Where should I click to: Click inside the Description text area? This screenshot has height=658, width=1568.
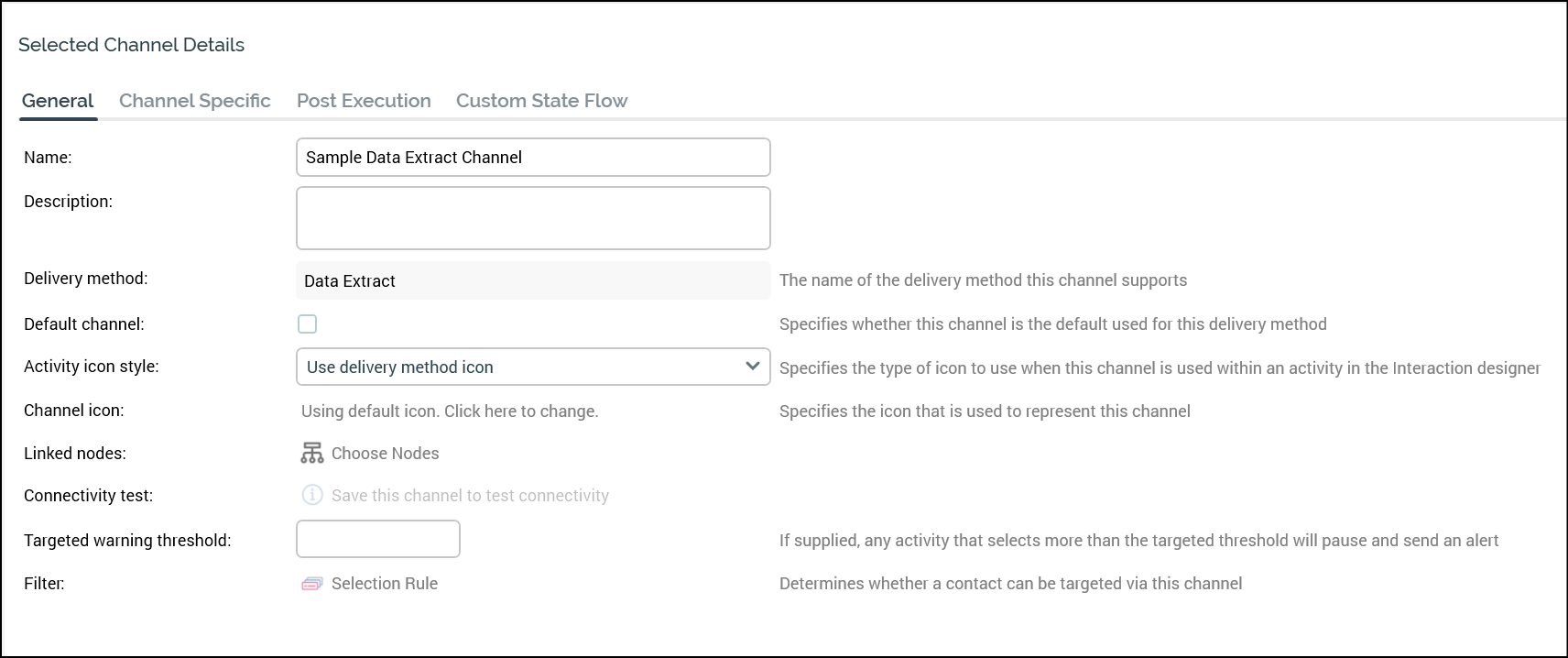533,218
